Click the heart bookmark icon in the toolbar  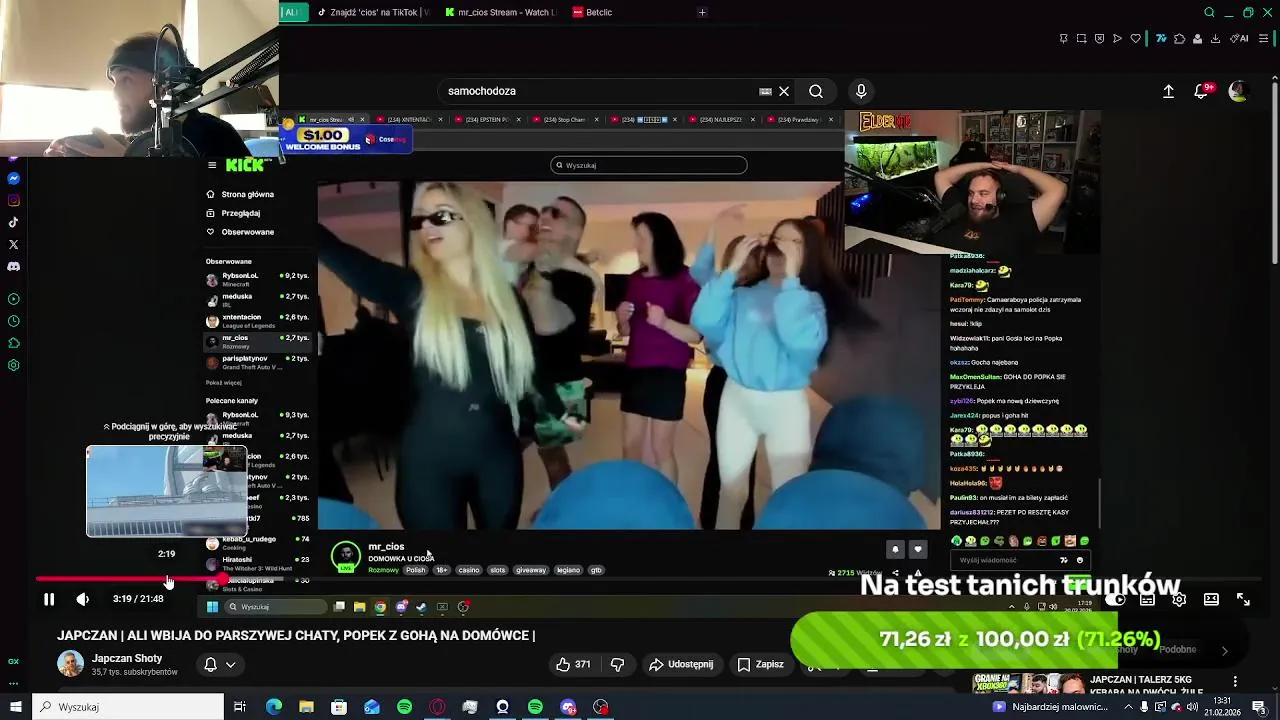(x=1135, y=39)
